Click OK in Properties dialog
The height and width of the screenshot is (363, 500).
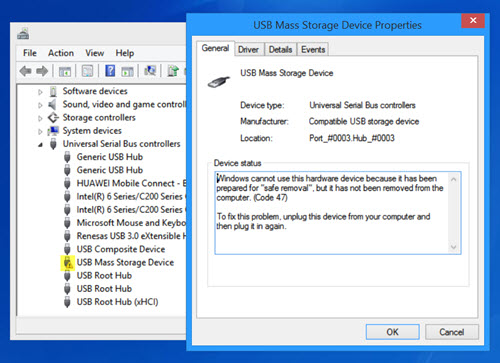click(x=392, y=332)
